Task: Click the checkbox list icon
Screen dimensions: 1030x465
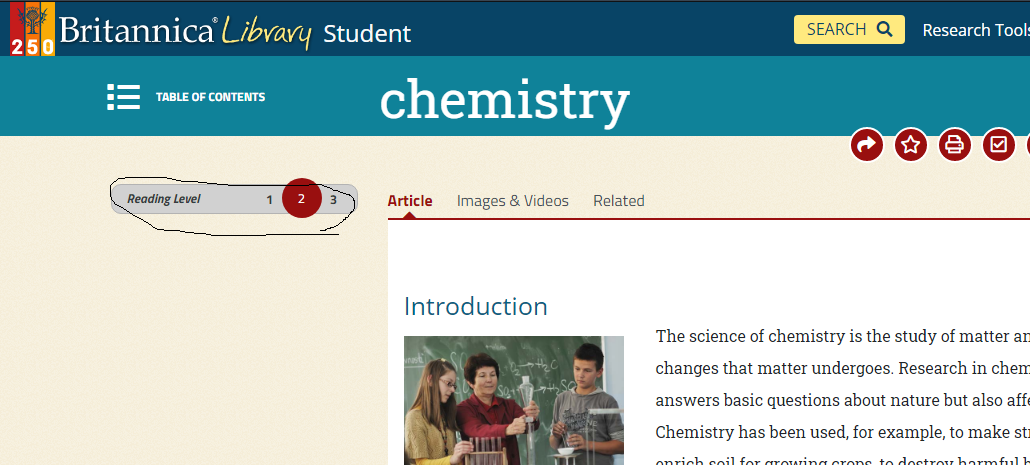Action: (998, 144)
